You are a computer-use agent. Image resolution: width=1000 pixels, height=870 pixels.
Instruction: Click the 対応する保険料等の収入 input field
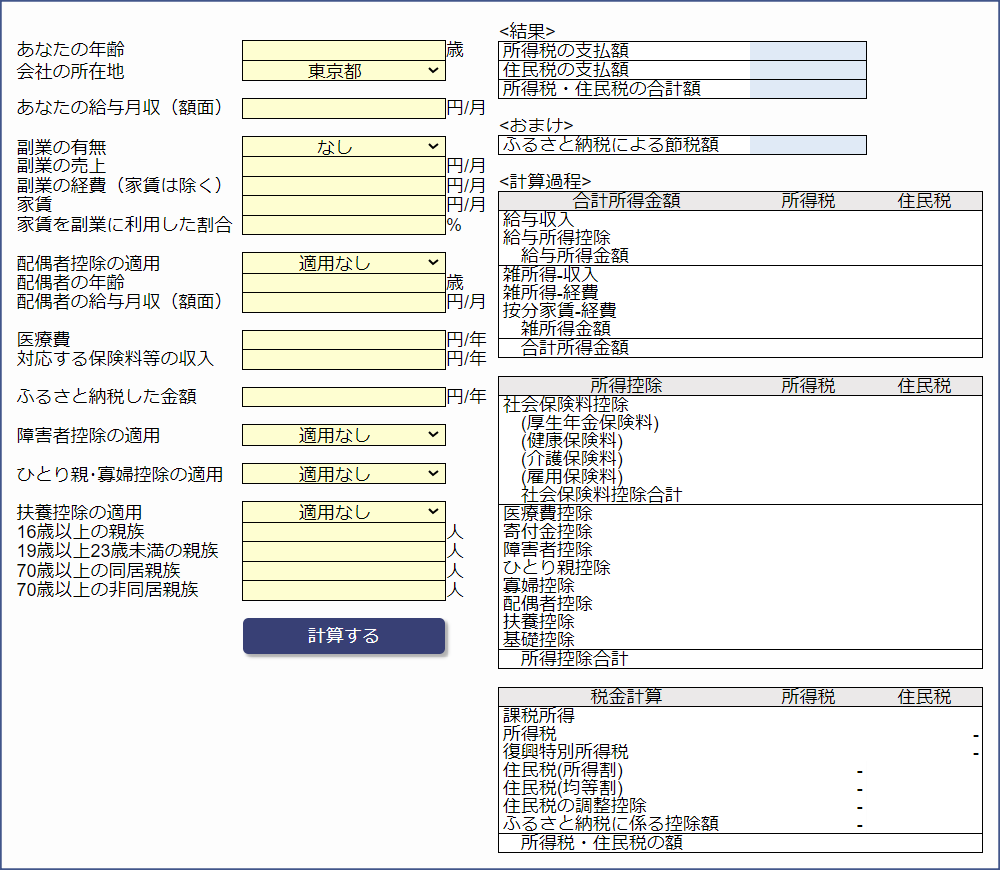[x=344, y=359]
